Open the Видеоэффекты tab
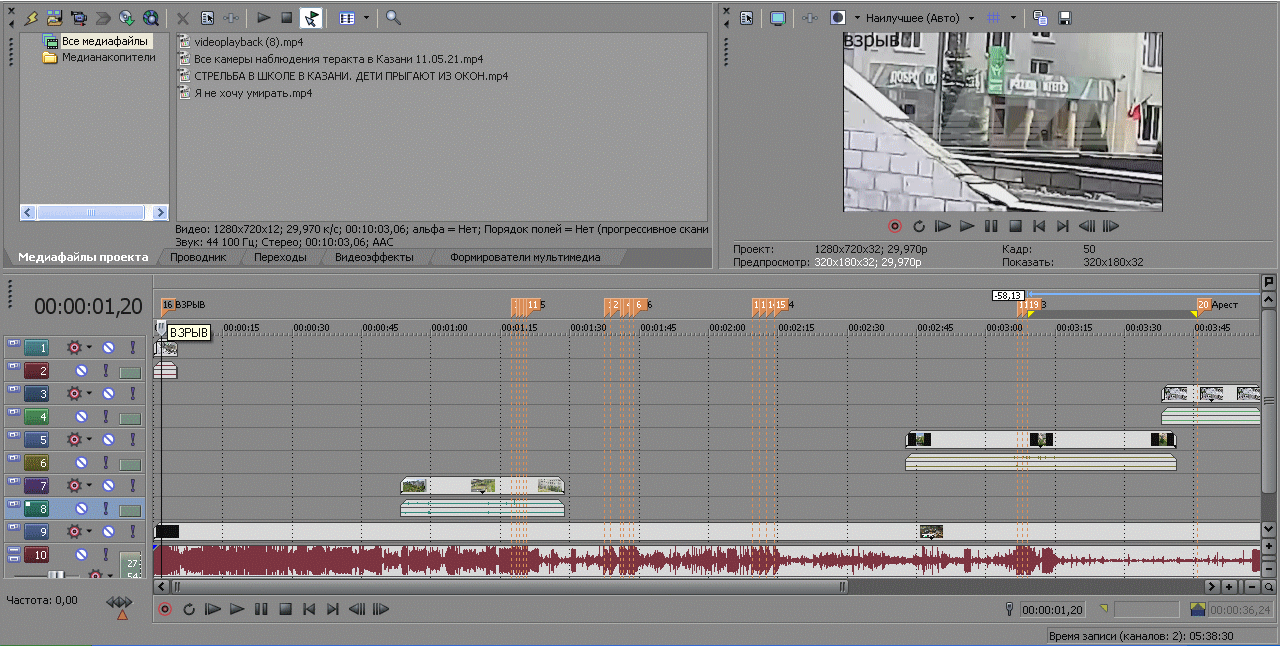This screenshot has width=1280, height=646. tap(374, 257)
